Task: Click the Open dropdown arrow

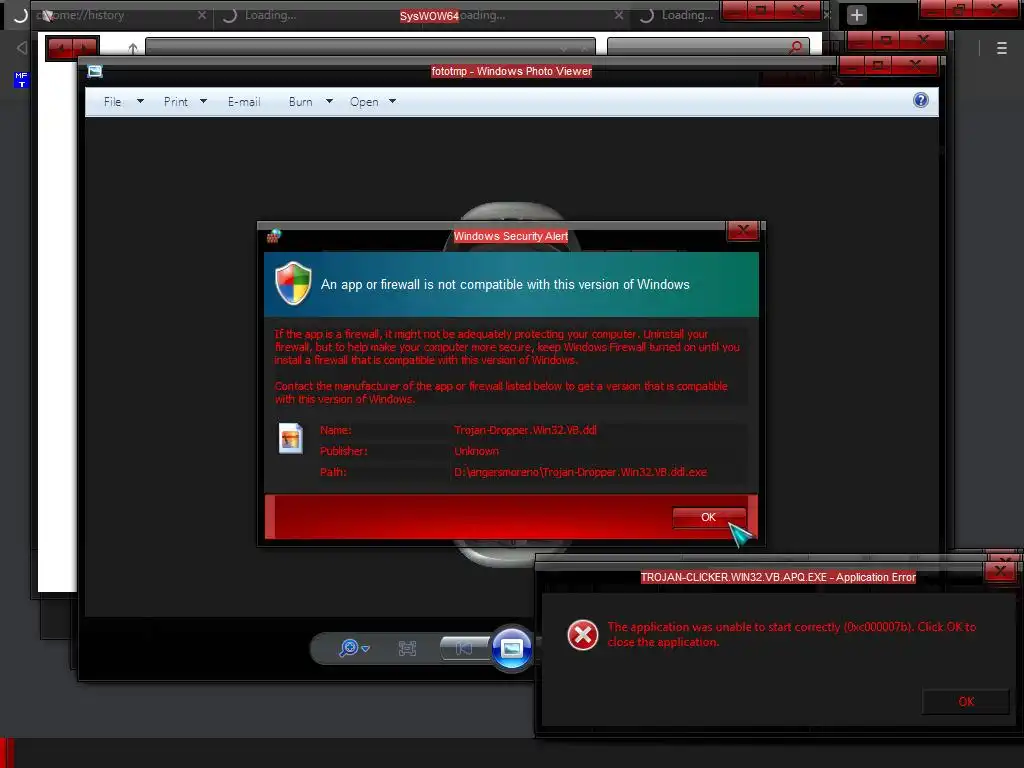Action: click(x=392, y=101)
